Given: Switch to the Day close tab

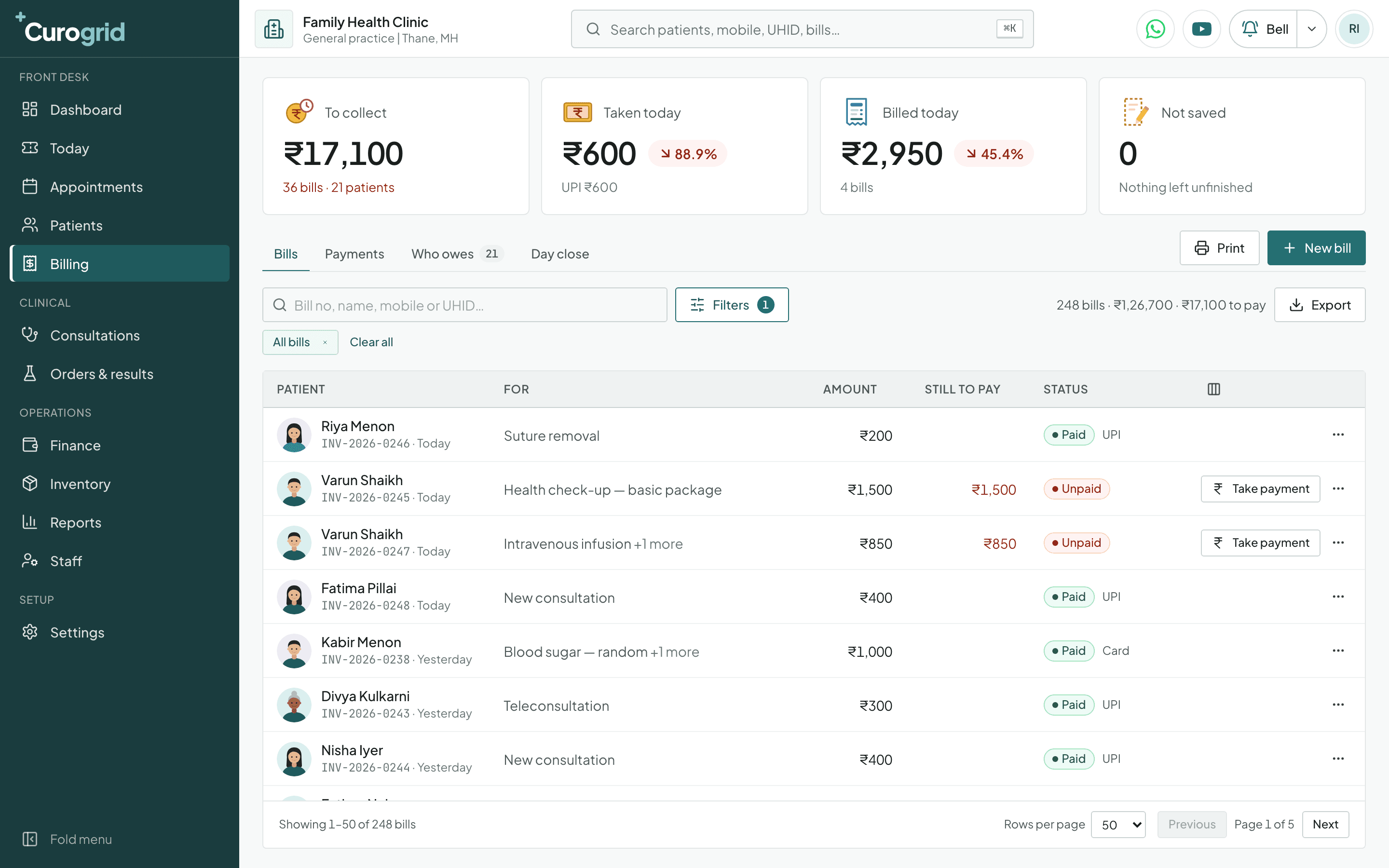Looking at the screenshot, I should click(x=559, y=254).
